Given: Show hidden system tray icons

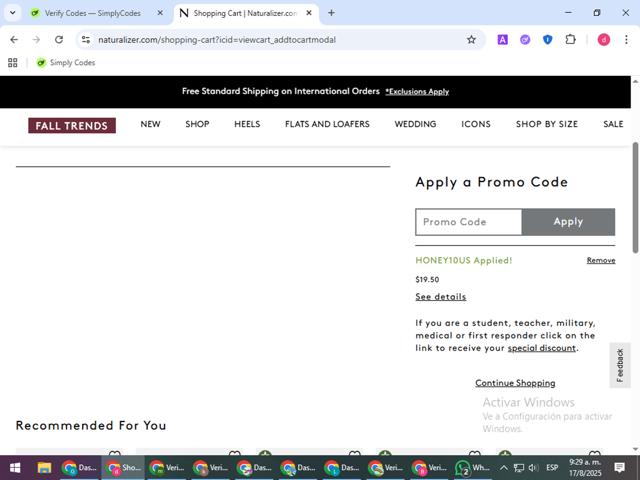Looking at the screenshot, I should click(x=504, y=468).
